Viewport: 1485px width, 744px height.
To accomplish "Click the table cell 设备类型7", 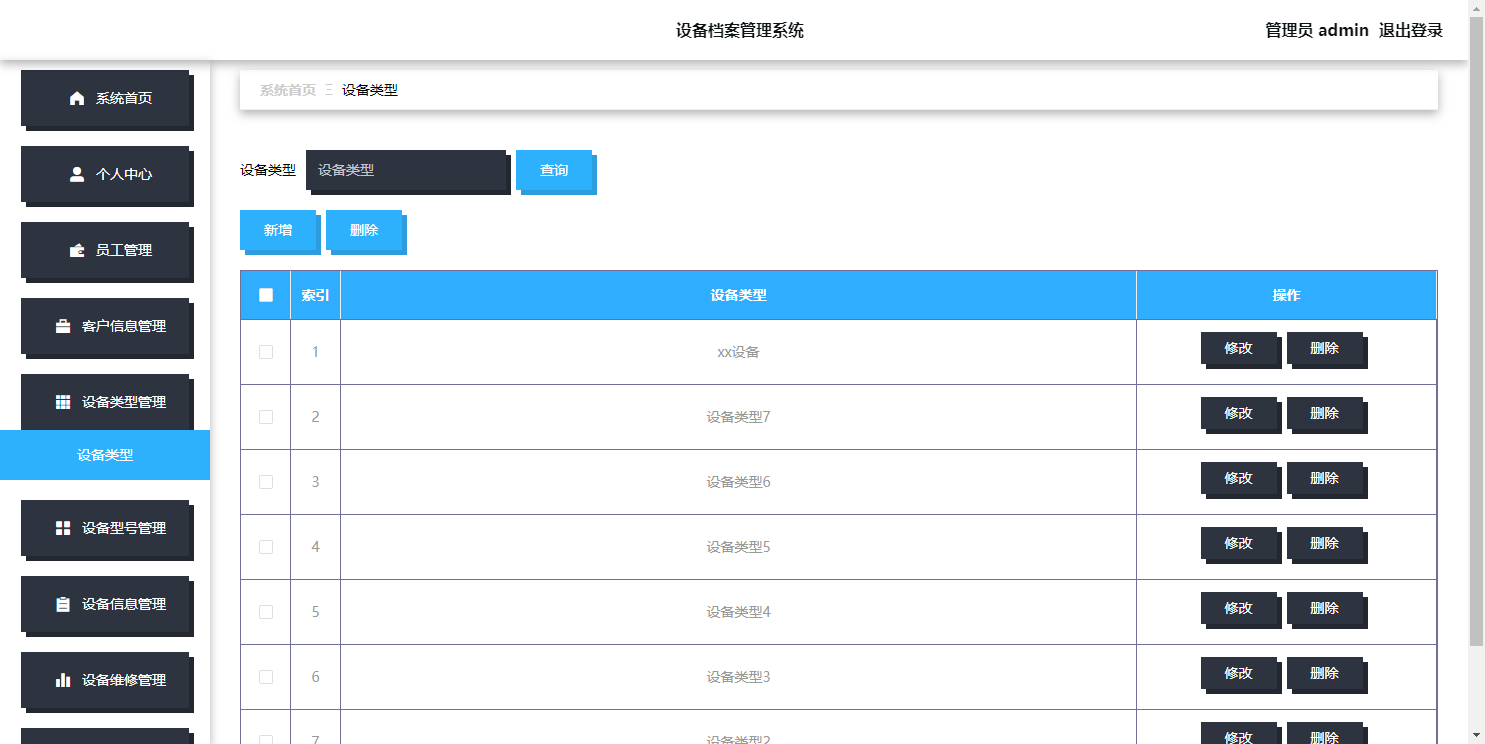I will (738, 417).
